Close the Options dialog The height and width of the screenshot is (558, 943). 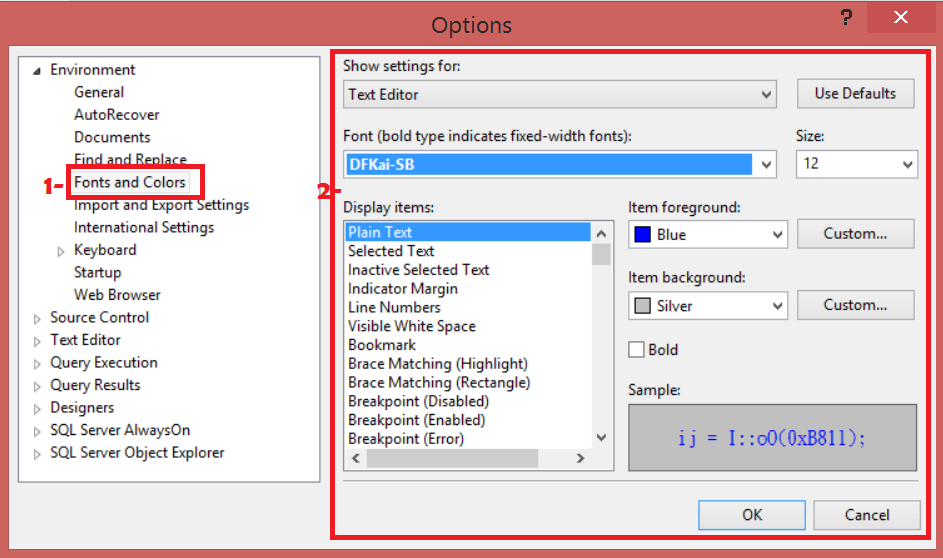[x=900, y=17]
